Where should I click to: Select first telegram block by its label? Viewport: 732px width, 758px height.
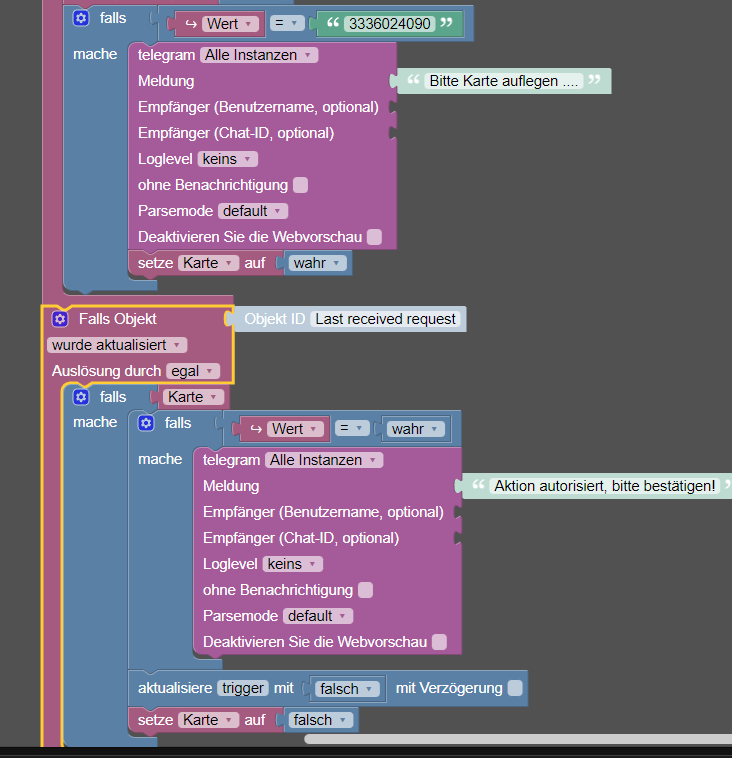click(x=166, y=55)
